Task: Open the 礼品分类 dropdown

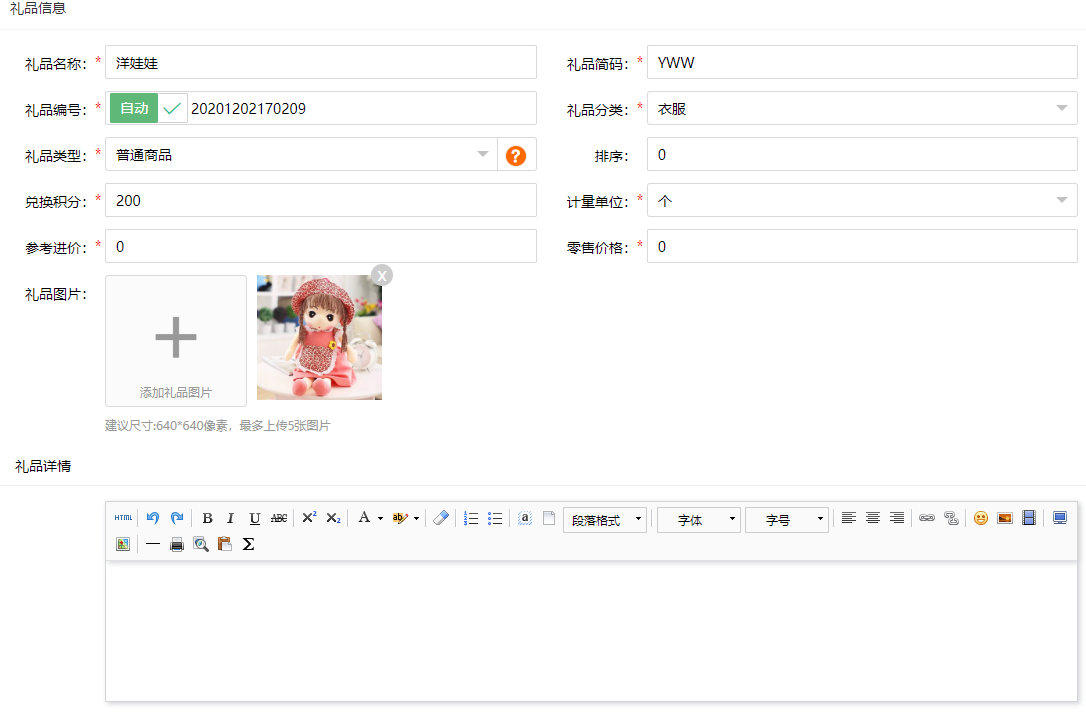Action: pyautogui.click(x=862, y=109)
